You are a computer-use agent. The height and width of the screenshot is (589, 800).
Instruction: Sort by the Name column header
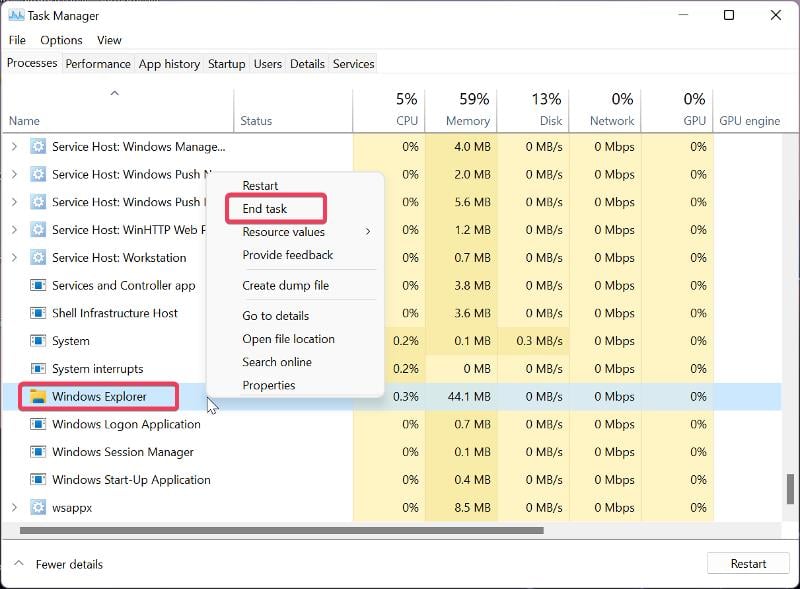click(x=118, y=109)
